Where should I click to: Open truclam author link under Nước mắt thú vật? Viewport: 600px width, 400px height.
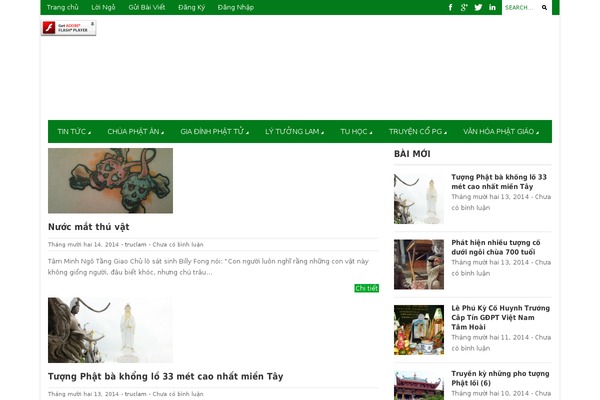(x=135, y=244)
